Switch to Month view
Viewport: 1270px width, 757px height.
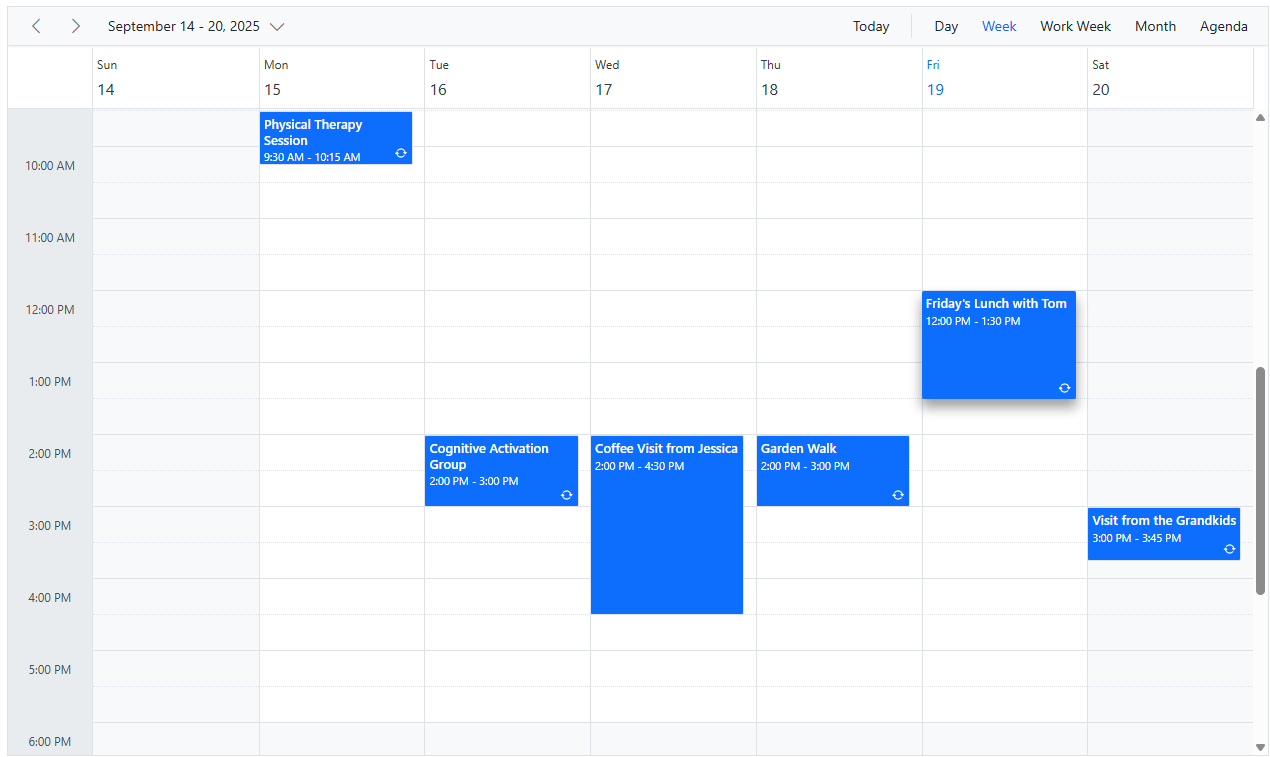[1155, 26]
